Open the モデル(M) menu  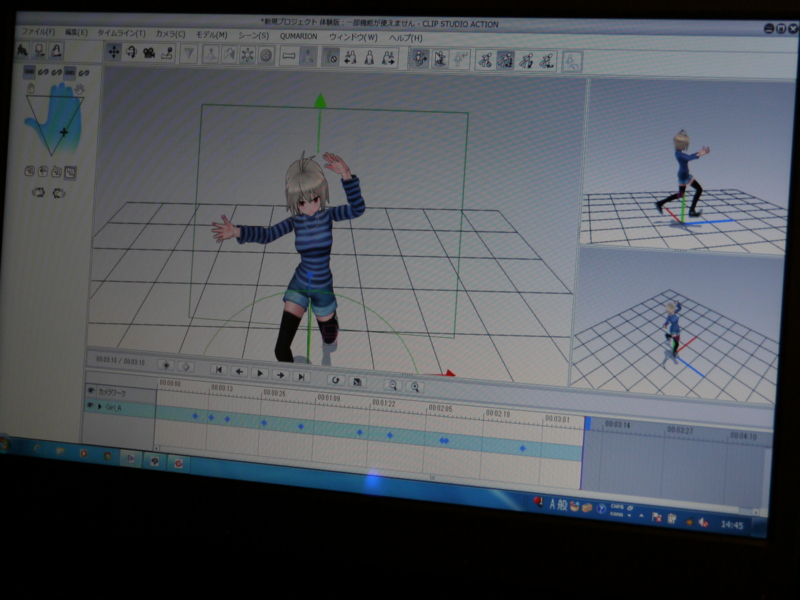pos(212,35)
